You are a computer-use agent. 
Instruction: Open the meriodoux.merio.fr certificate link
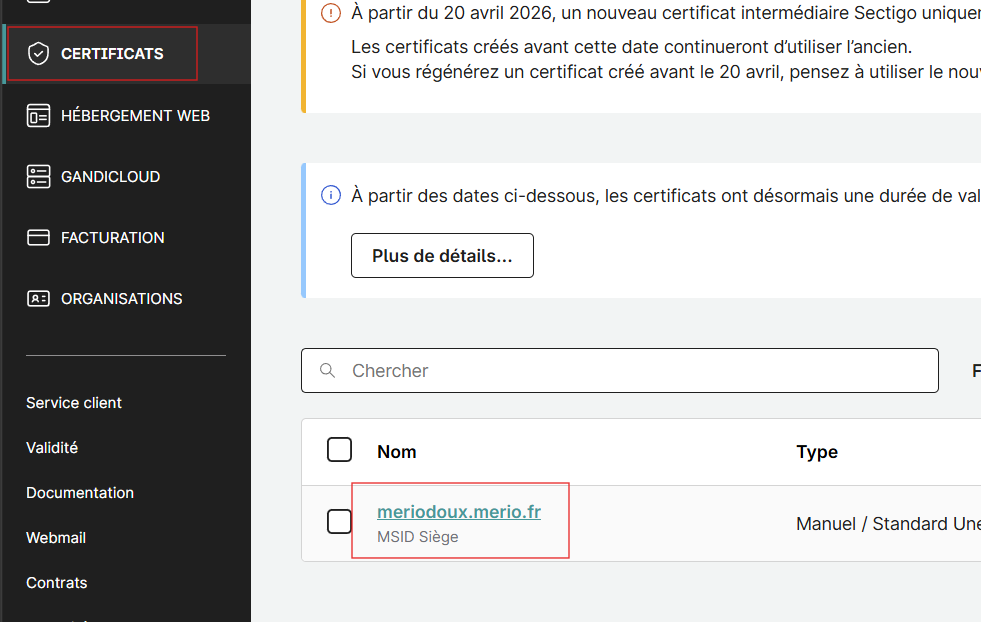coord(459,512)
